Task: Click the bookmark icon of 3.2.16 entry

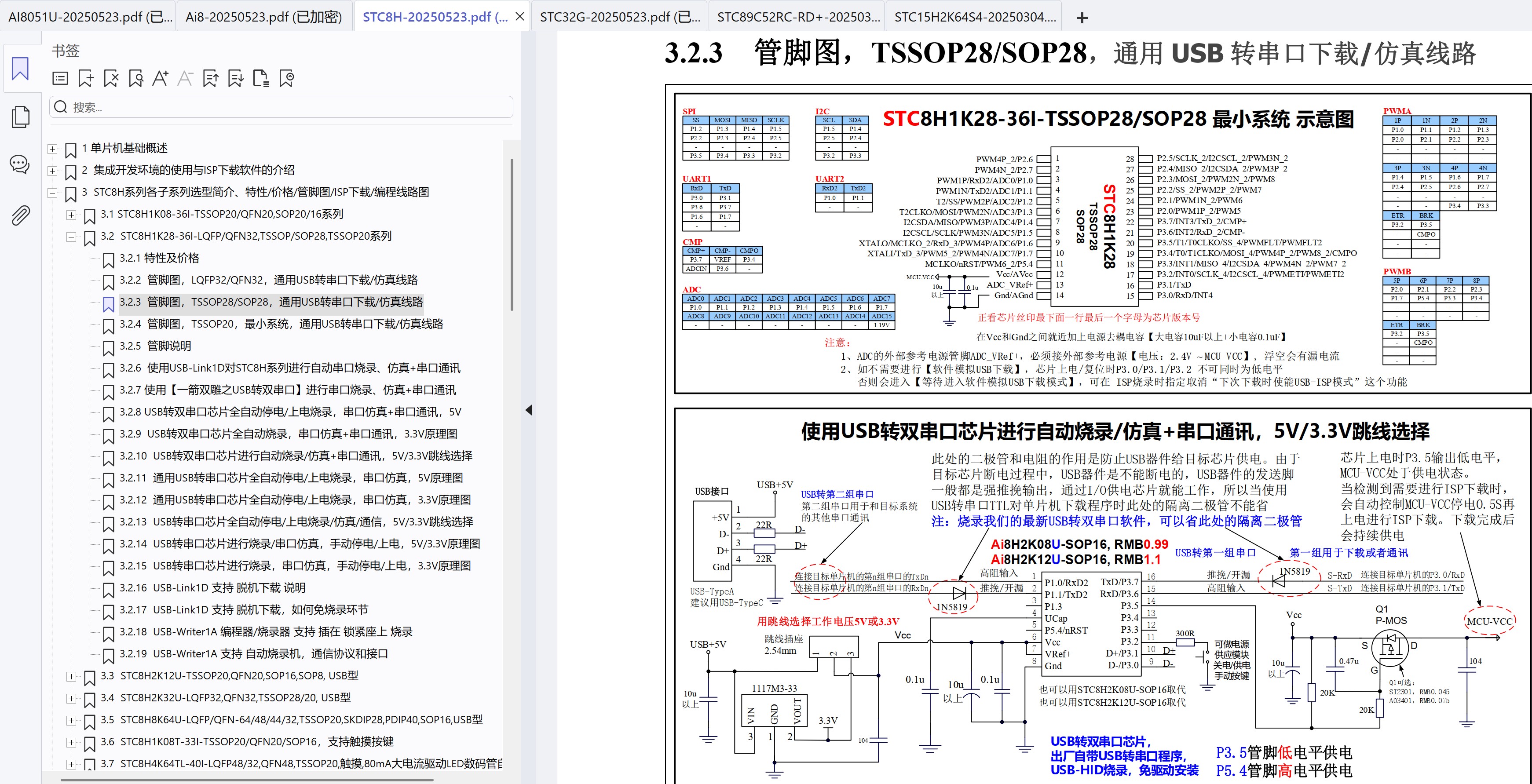Action: pyautogui.click(x=108, y=590)
